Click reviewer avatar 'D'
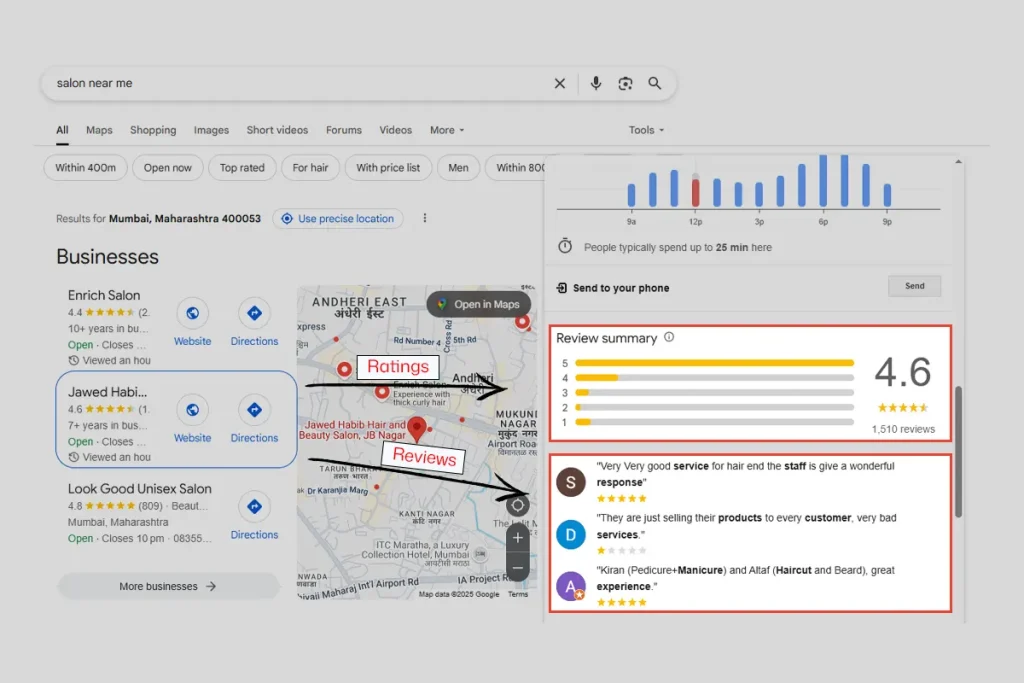The width and height of the screenshot is (1024, 683). 571,535
